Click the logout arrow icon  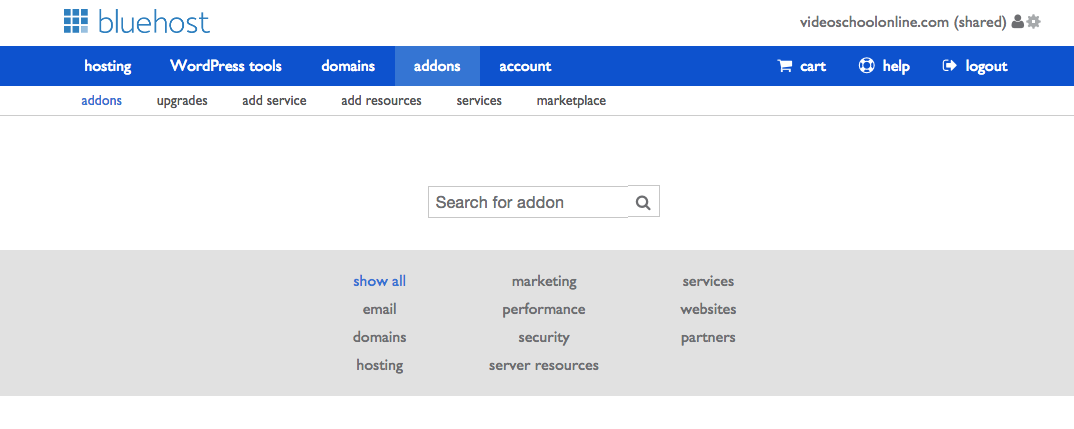coord(949,66)
